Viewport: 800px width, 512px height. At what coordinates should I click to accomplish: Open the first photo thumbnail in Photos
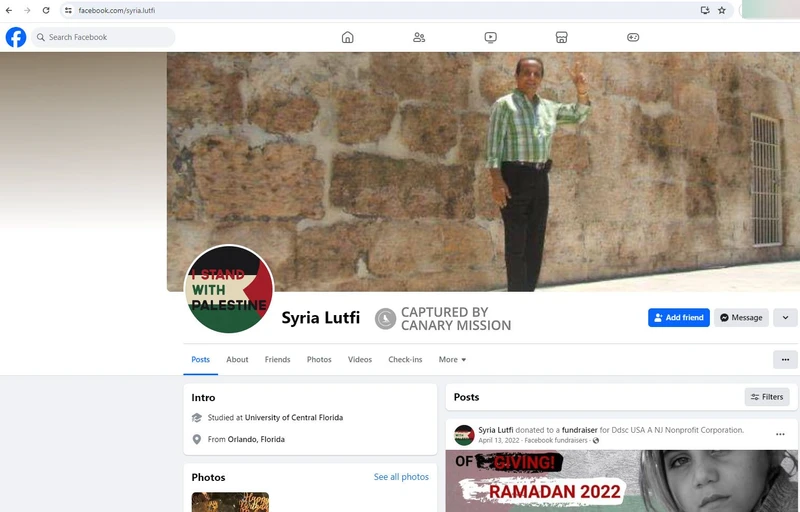point(230,502)
